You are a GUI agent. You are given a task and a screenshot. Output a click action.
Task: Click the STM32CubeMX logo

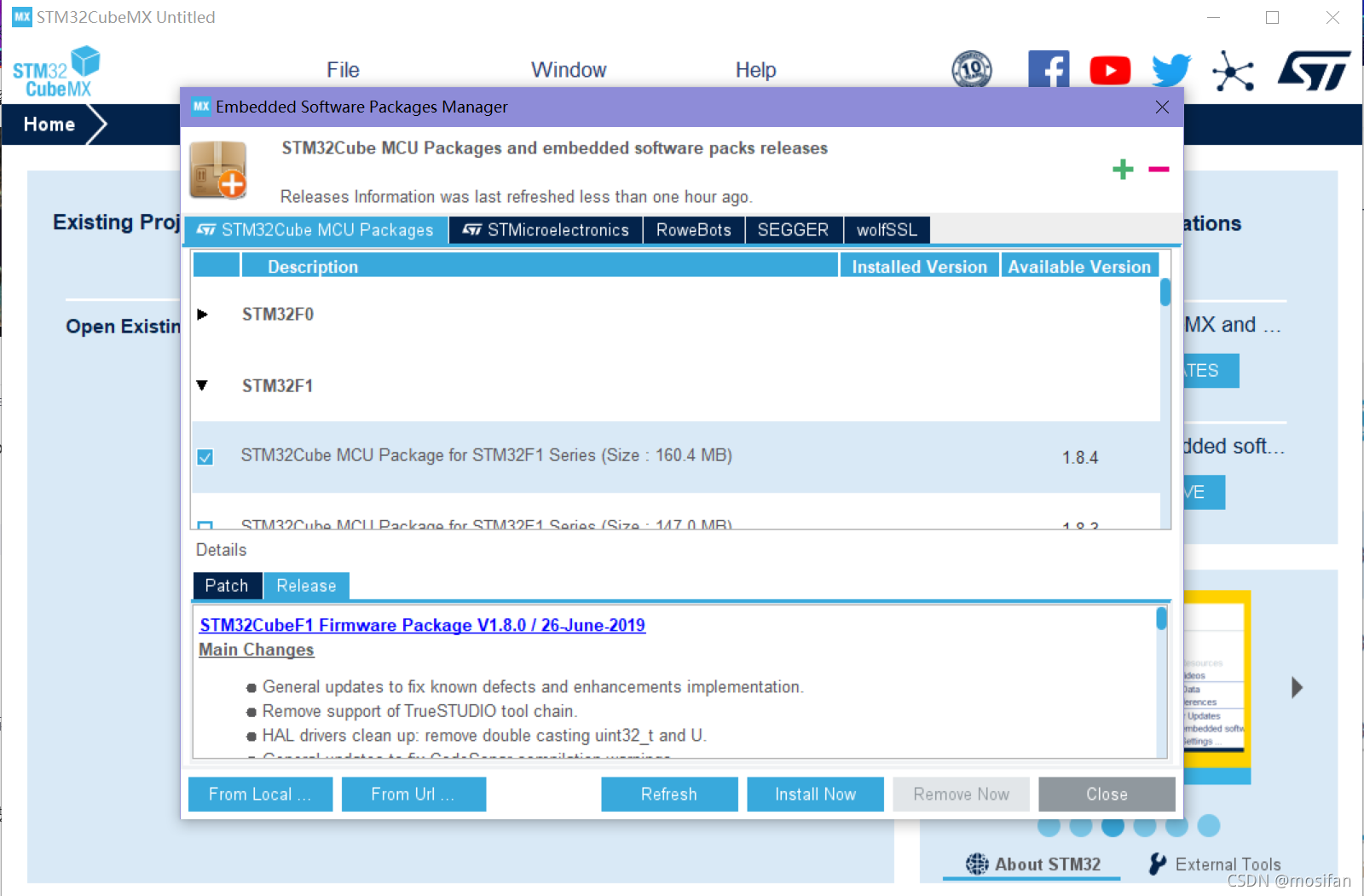(x=56, y=72)
